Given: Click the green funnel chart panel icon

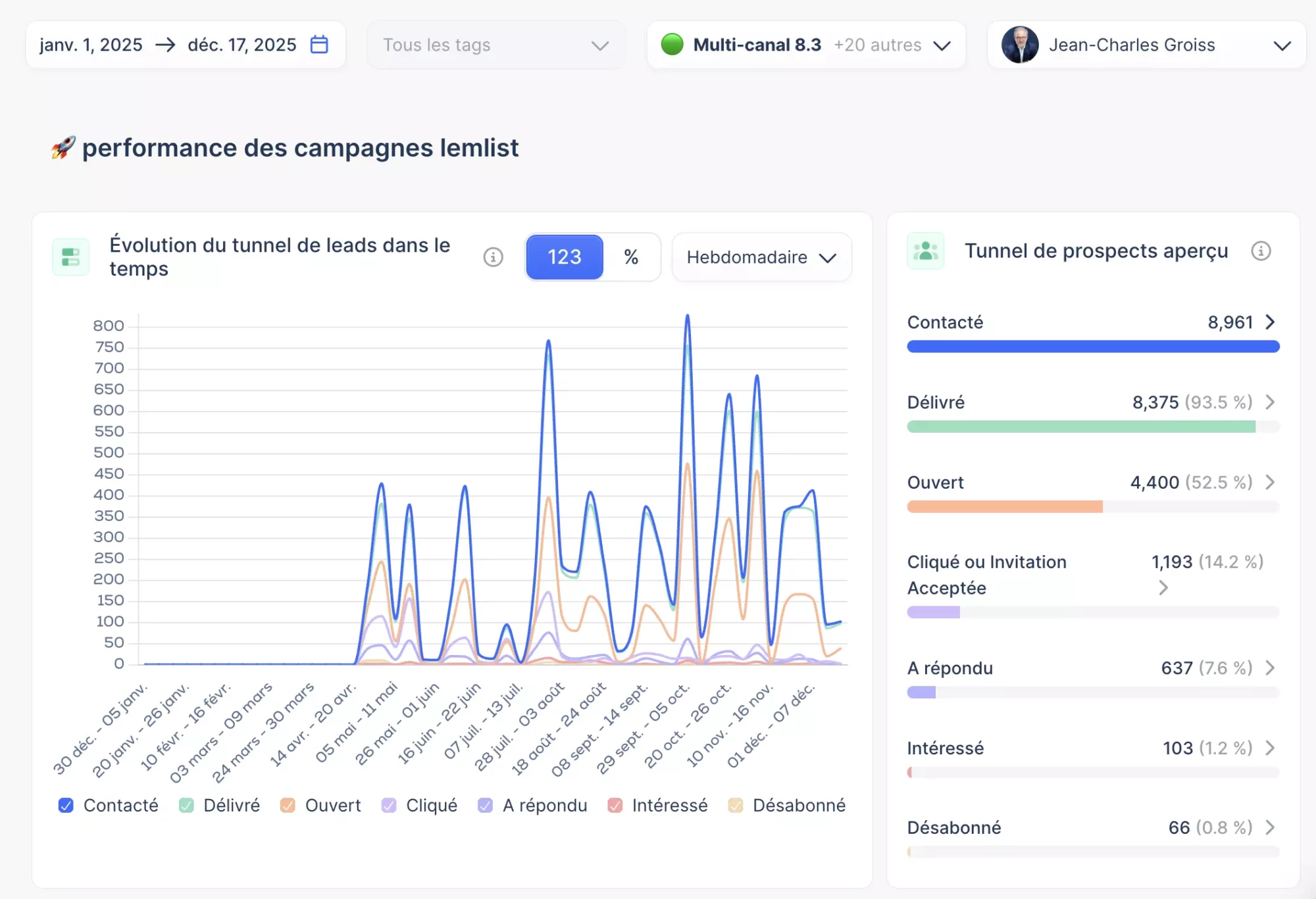Looking at the screenshot, I should (x=70, y=257).
